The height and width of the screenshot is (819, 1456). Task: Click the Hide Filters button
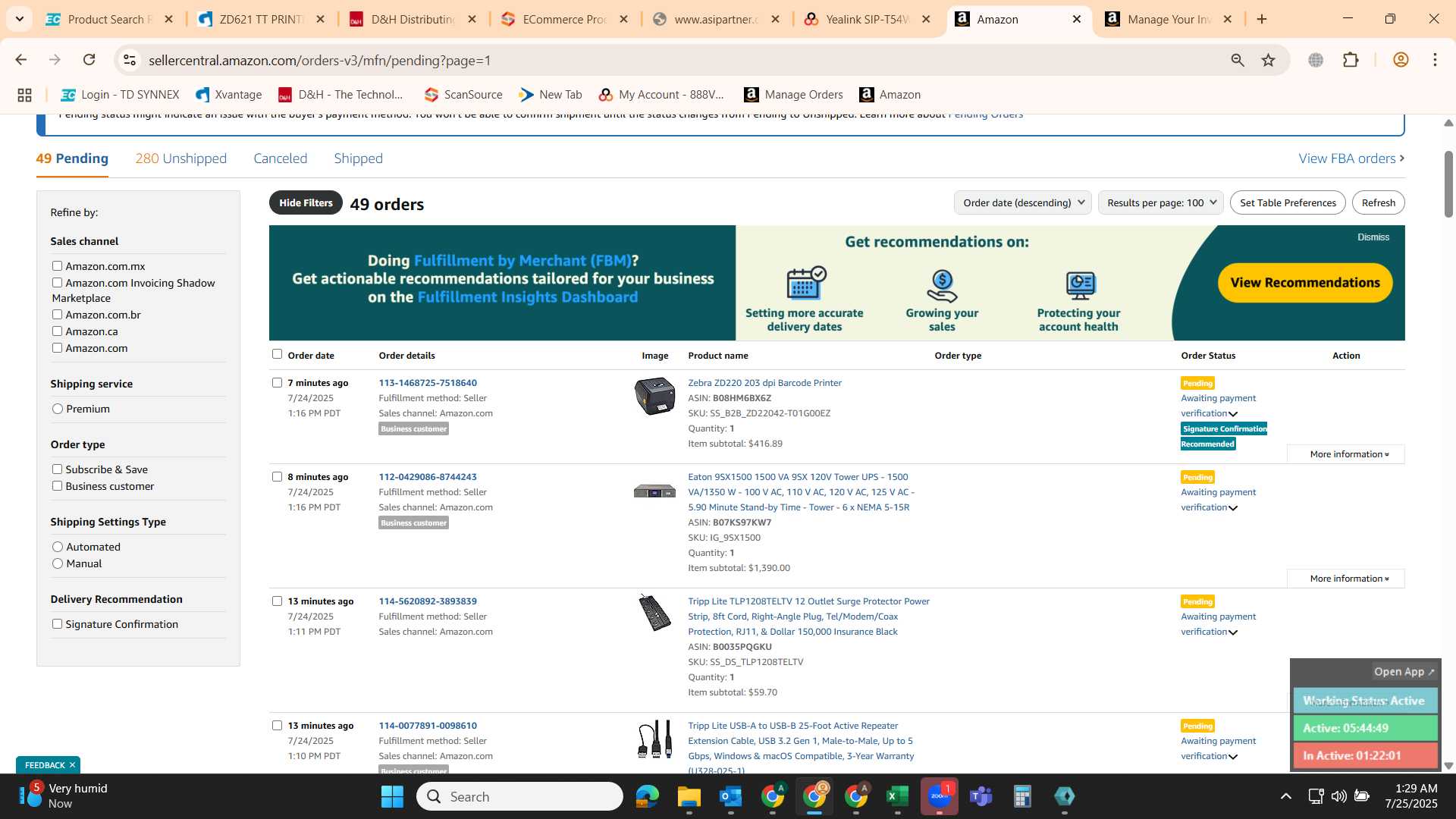306,203
